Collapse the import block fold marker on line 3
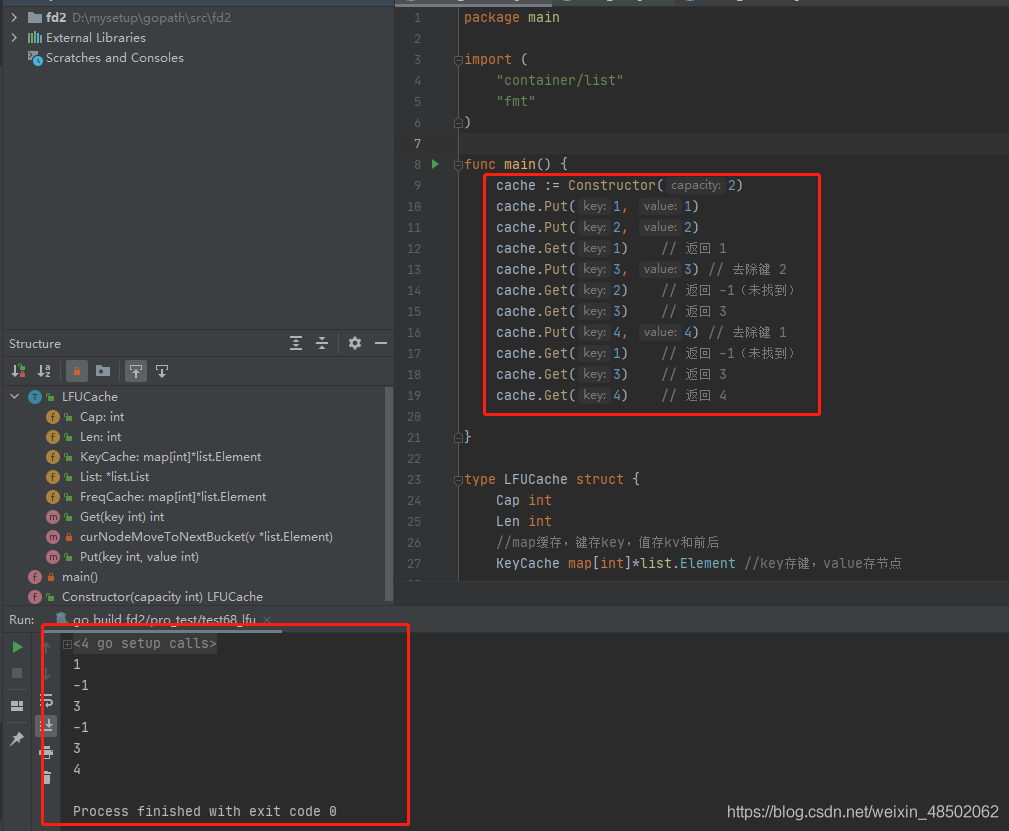 [458, 60]
